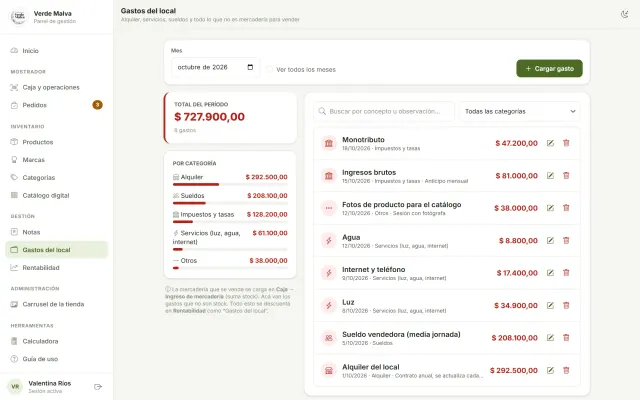Image resolution: width=640 pixels, height=400 pixels.
Task: Edit the Luz expense
Action: point(550,305)
